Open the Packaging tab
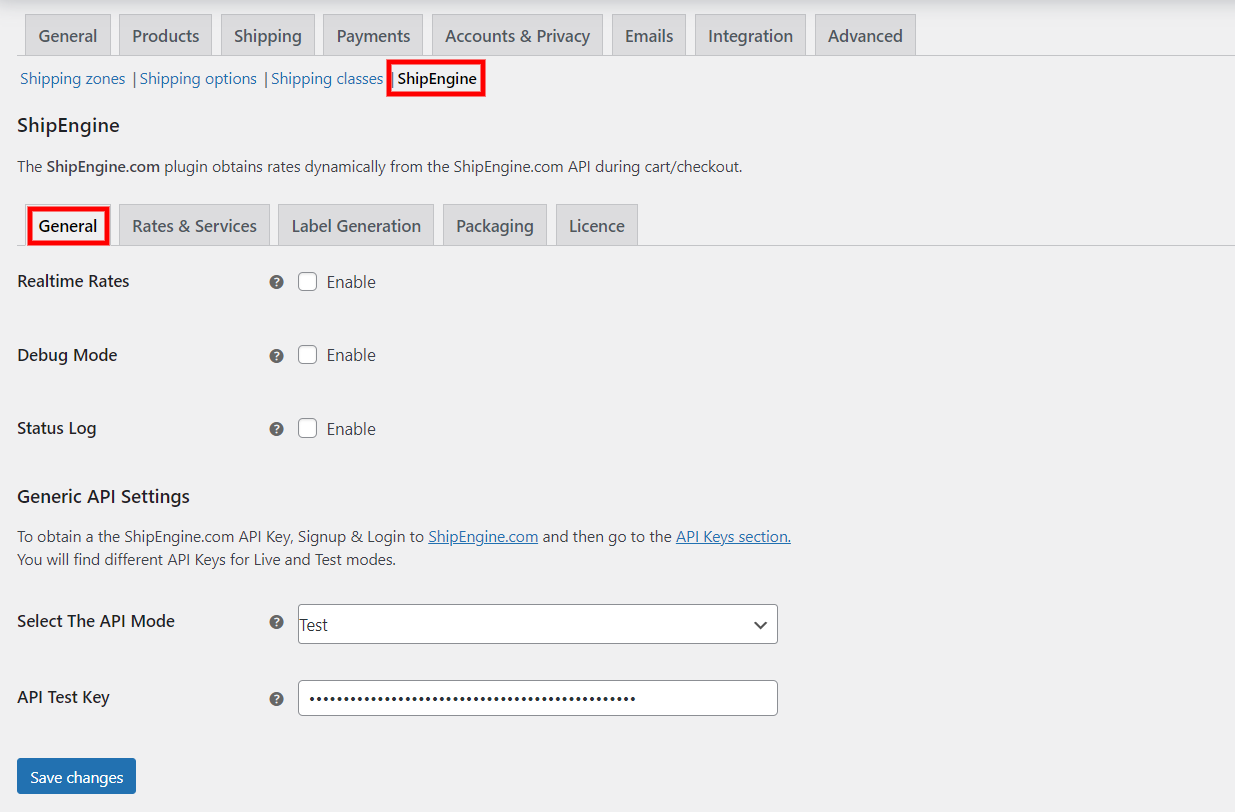Viewport: 1235px width, 812px height. (495, 226)
